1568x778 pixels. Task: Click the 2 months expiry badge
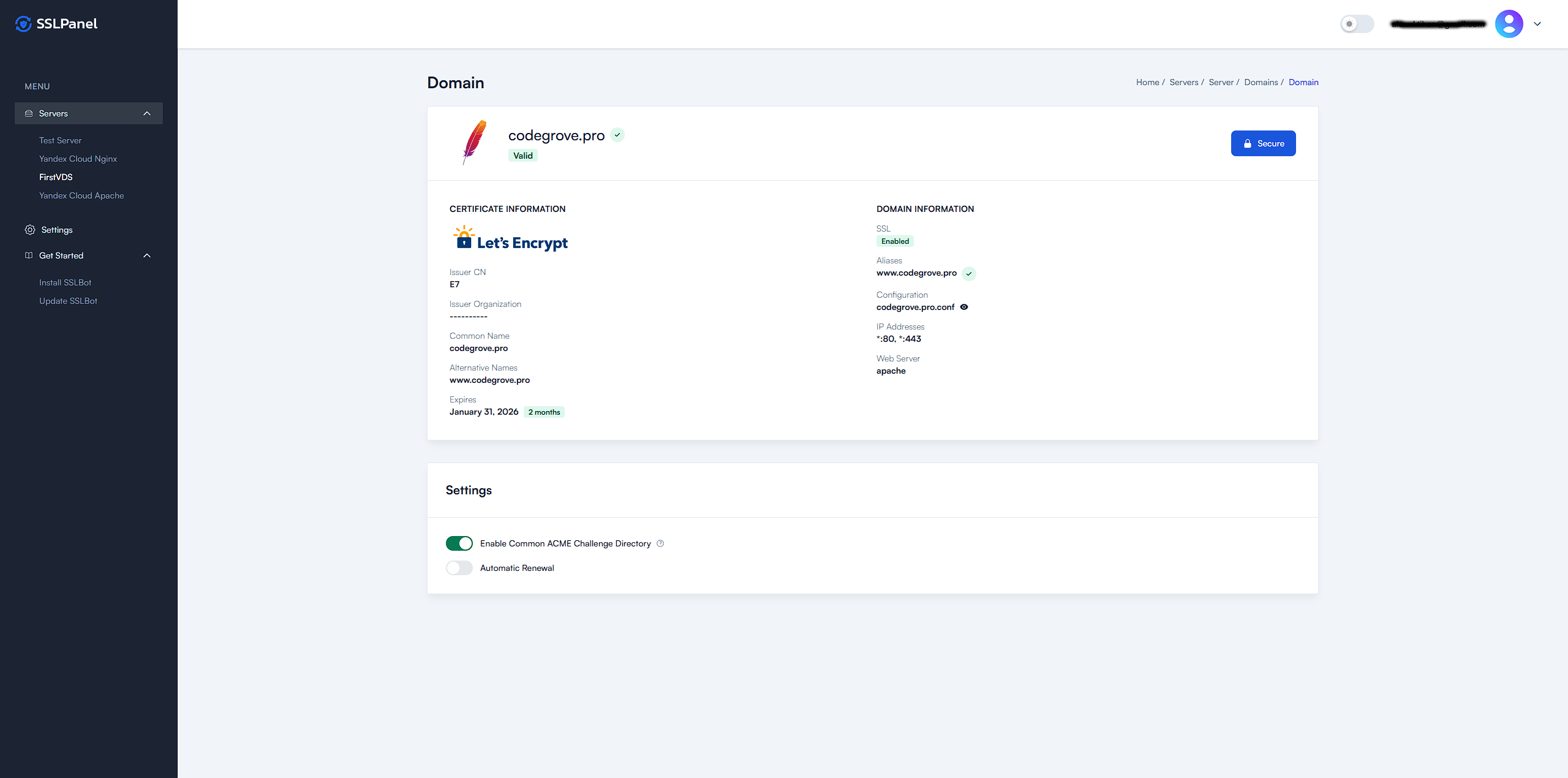[x=544, y=412]
